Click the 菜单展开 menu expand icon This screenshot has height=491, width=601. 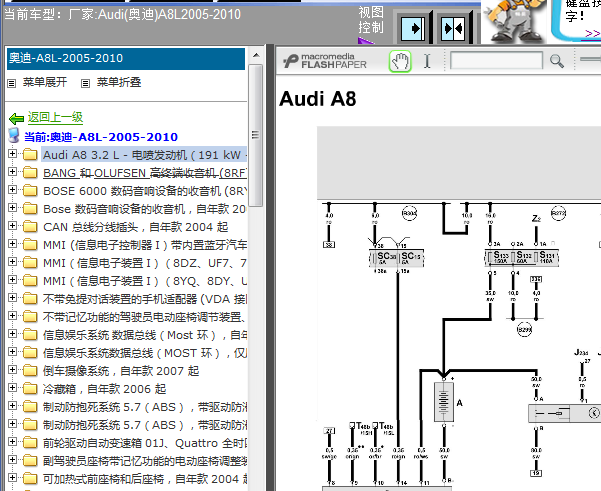(x=12, y=83)
